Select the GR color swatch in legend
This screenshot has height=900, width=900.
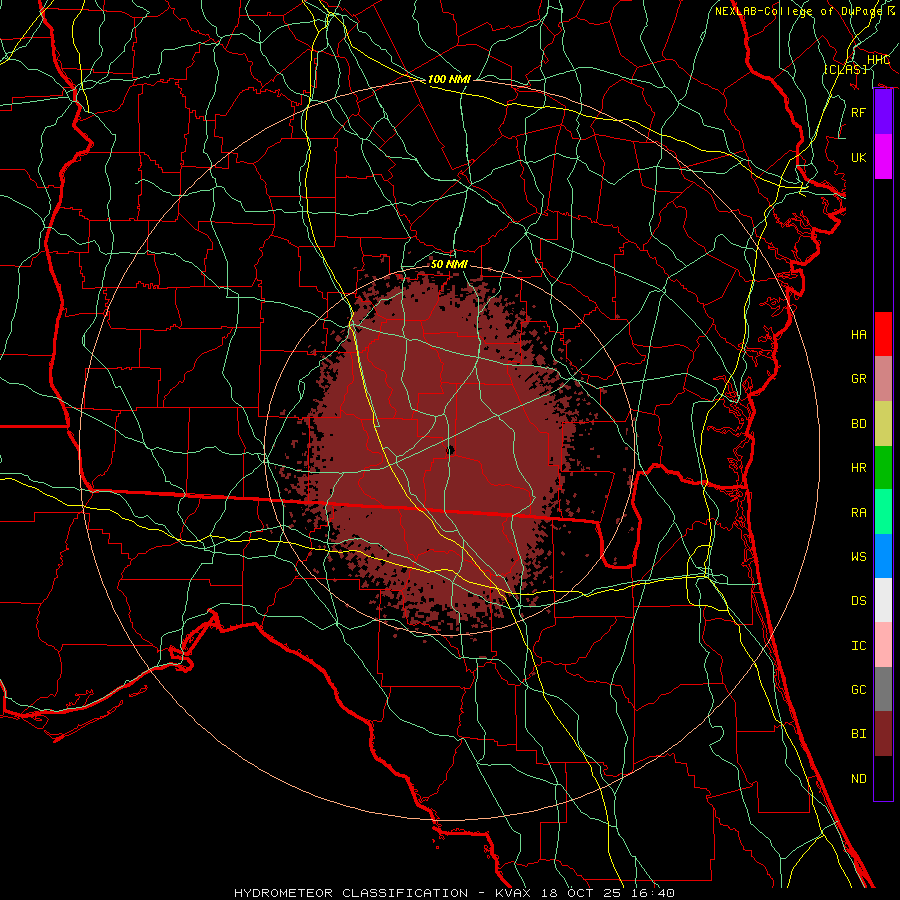(883, 378)
